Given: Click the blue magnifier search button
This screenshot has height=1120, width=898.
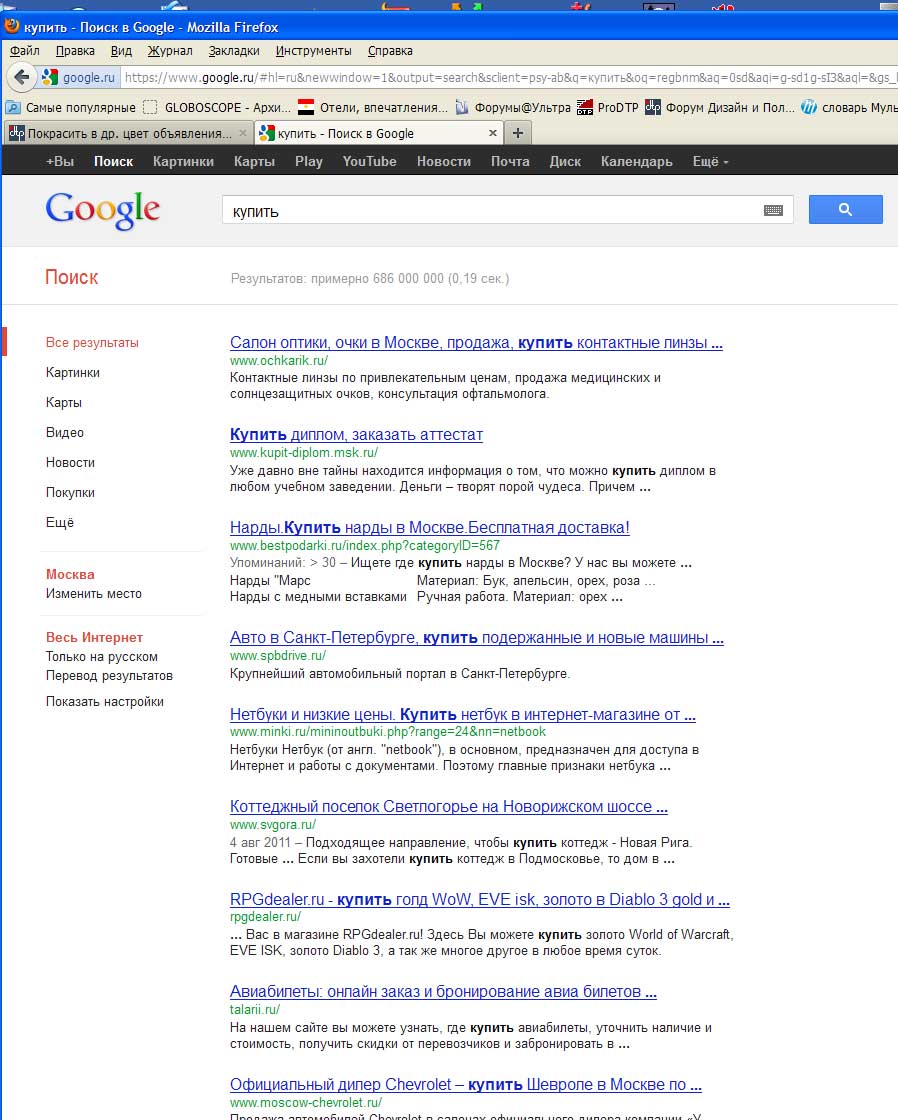Looking at the screenshot, I should click(845, 209).
